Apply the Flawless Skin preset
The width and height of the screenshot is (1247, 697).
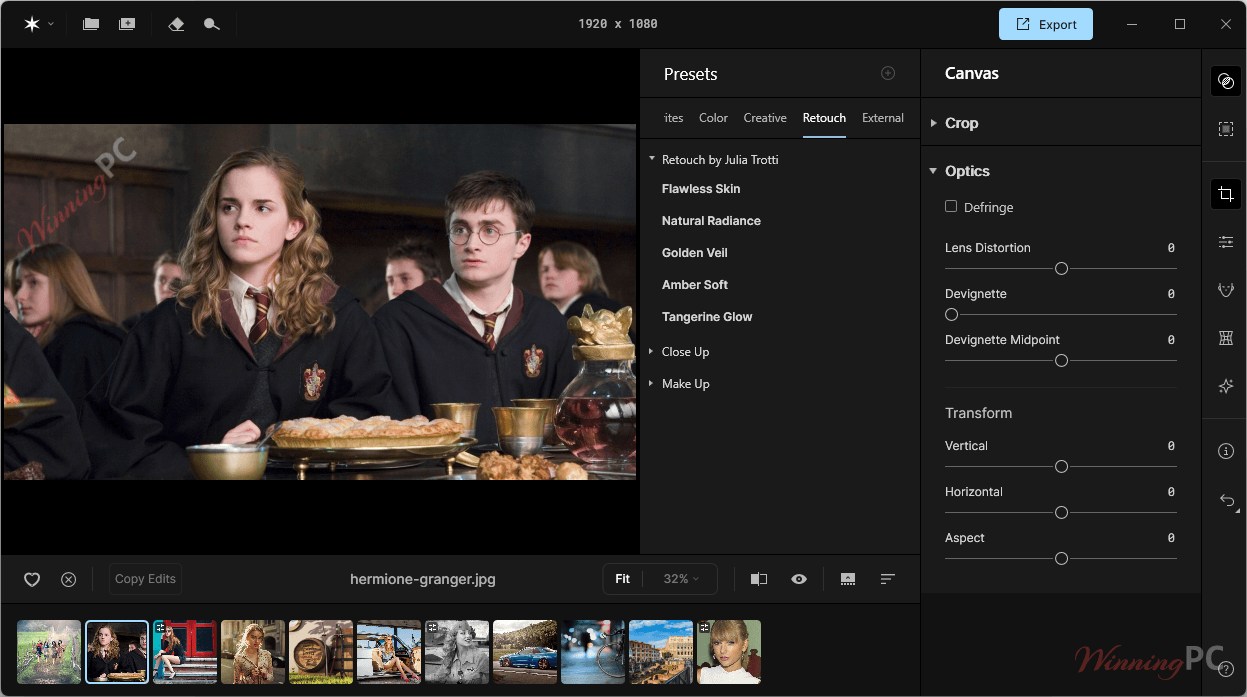[x=701, y=189]
